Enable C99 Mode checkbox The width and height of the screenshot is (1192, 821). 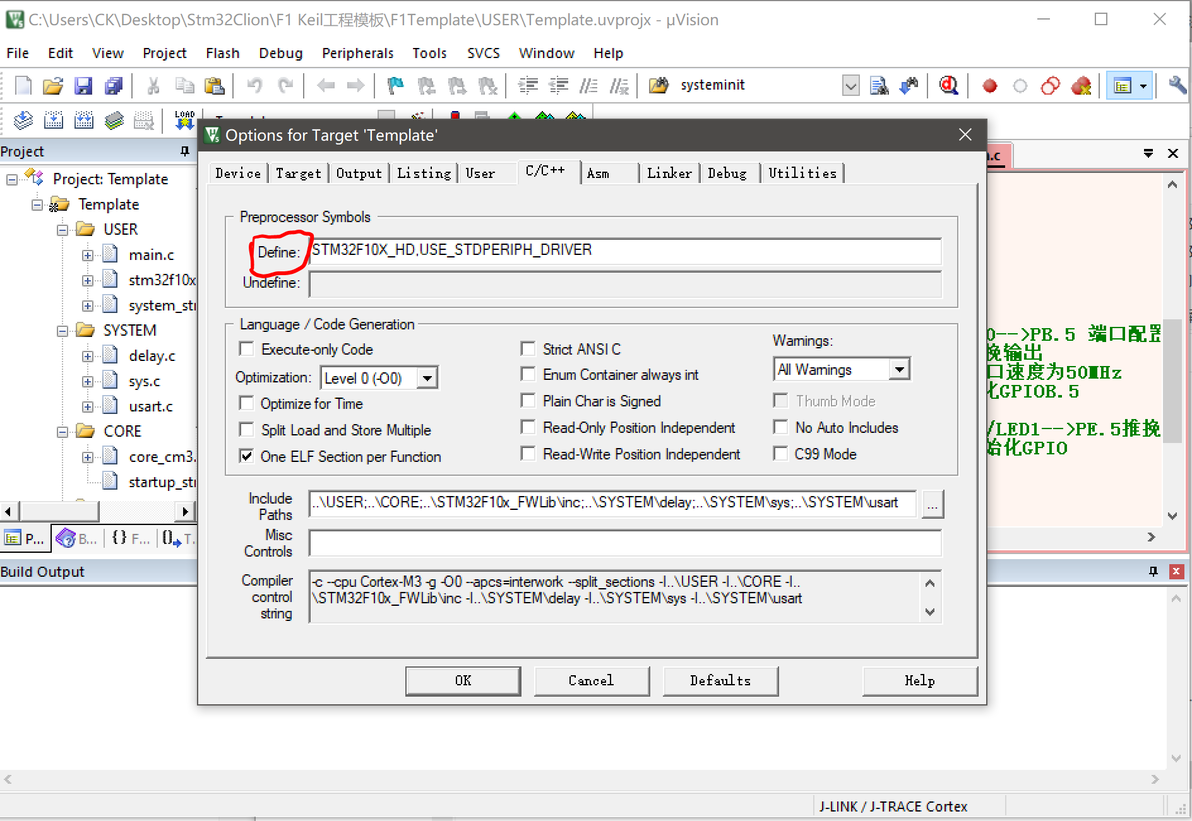(780, 454)
